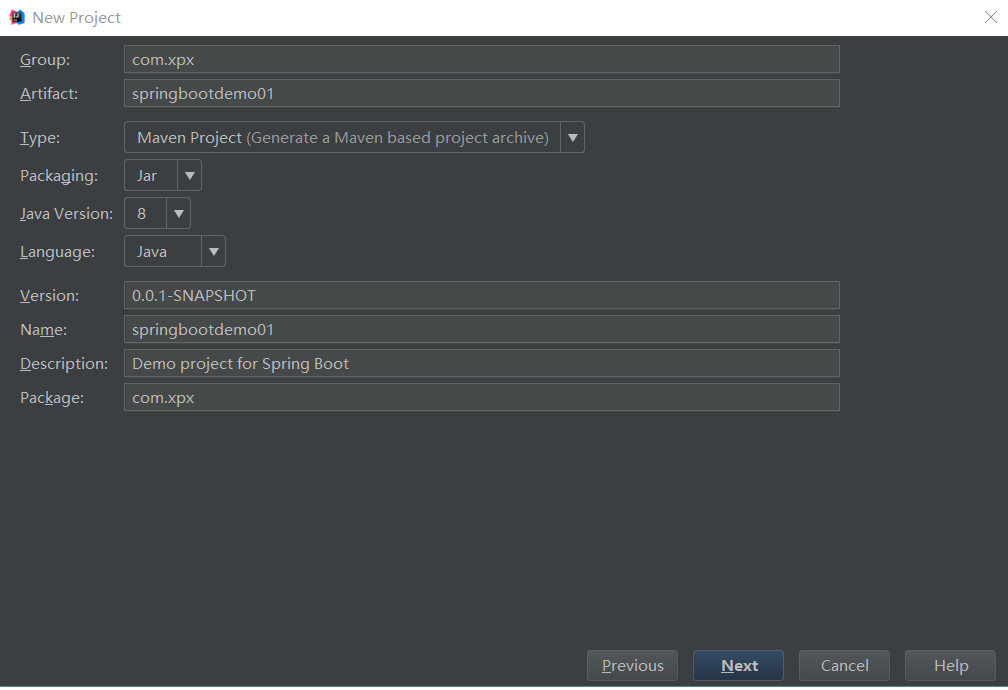Screen dimensions: 1008x690
Task: Focus the Package field at the bottom
Action: tap(482, 397)
